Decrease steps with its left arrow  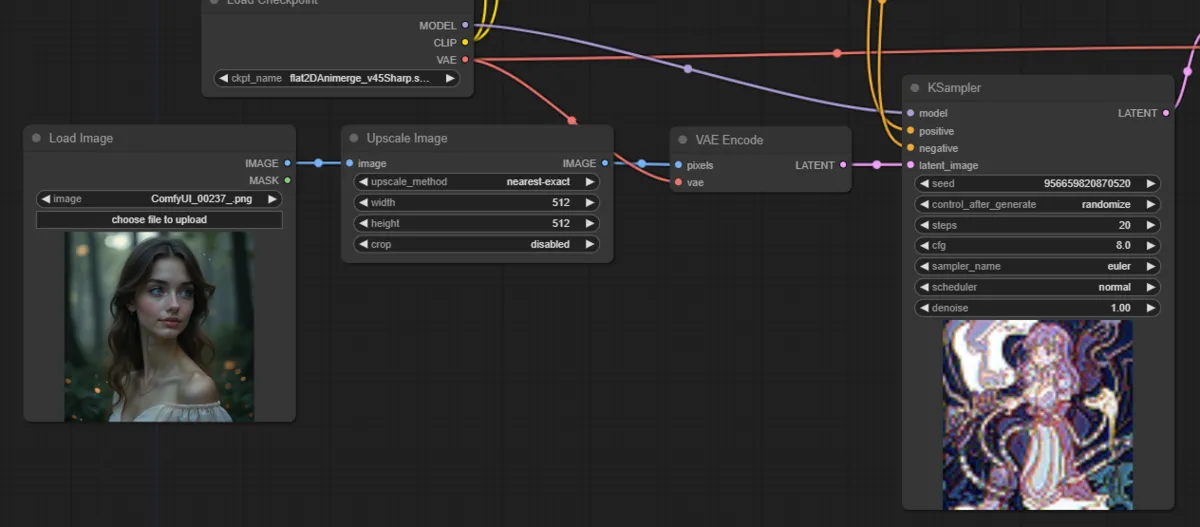coord(925,225)
